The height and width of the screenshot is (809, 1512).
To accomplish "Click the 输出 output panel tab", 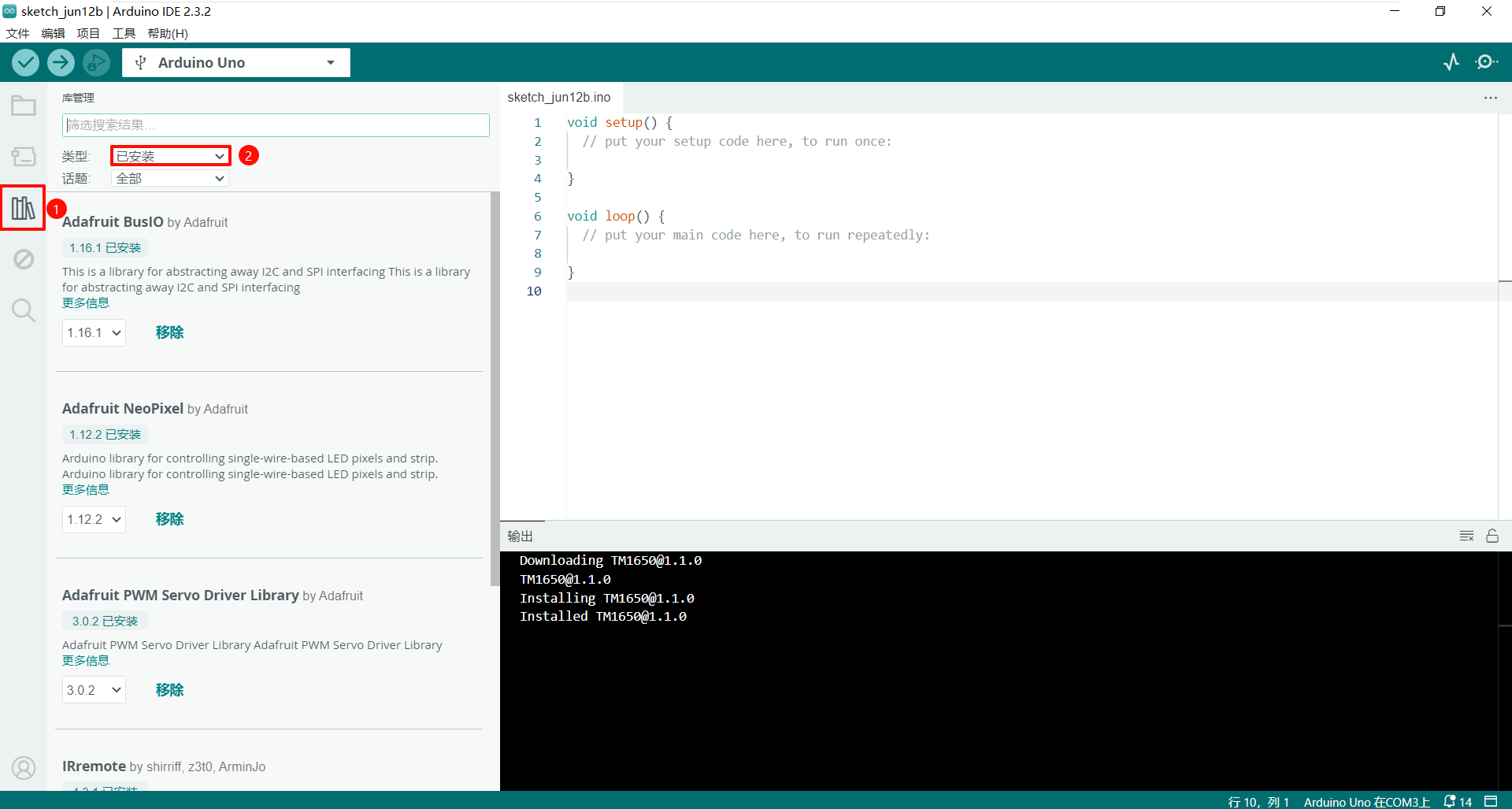I will pos(521,536).
